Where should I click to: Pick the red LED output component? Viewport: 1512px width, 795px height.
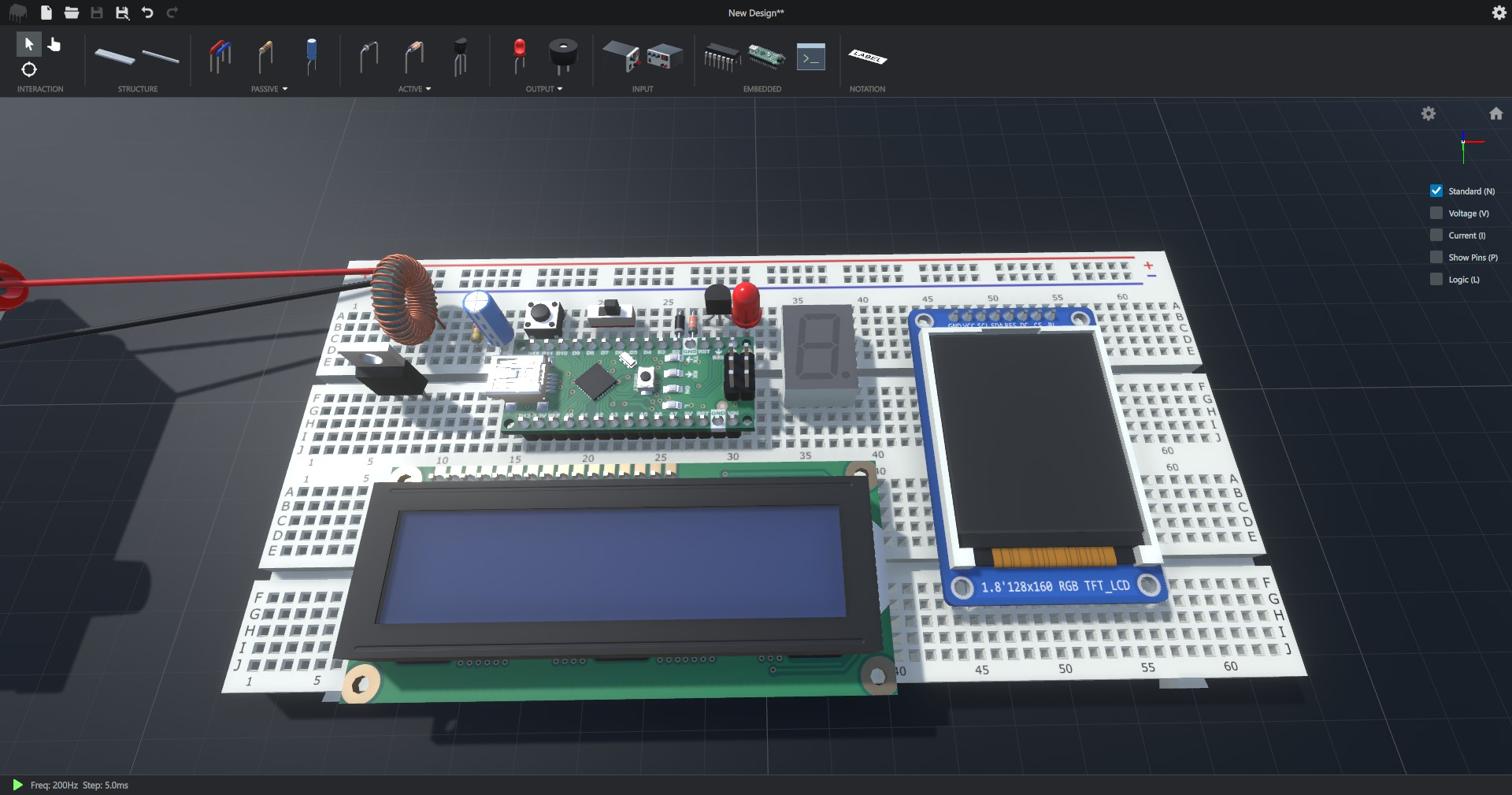point(519,56)
